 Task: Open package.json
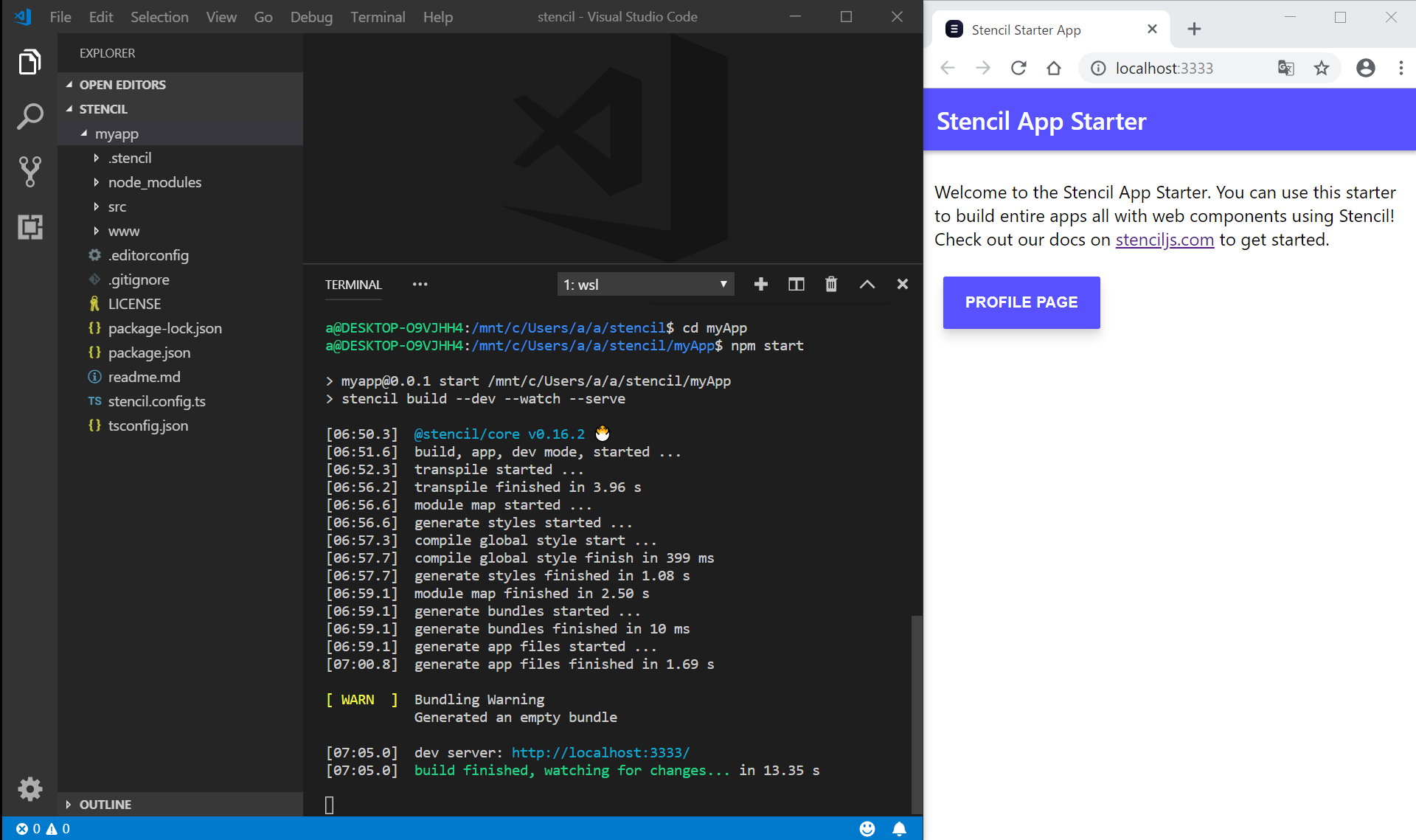[x=180, y=353]
